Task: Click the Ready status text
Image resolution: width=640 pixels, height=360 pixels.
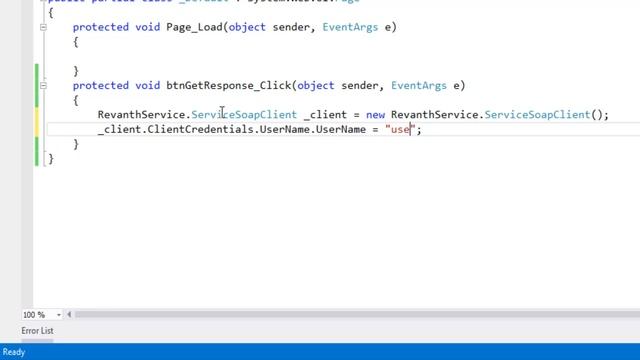Action: click(14, 352)
